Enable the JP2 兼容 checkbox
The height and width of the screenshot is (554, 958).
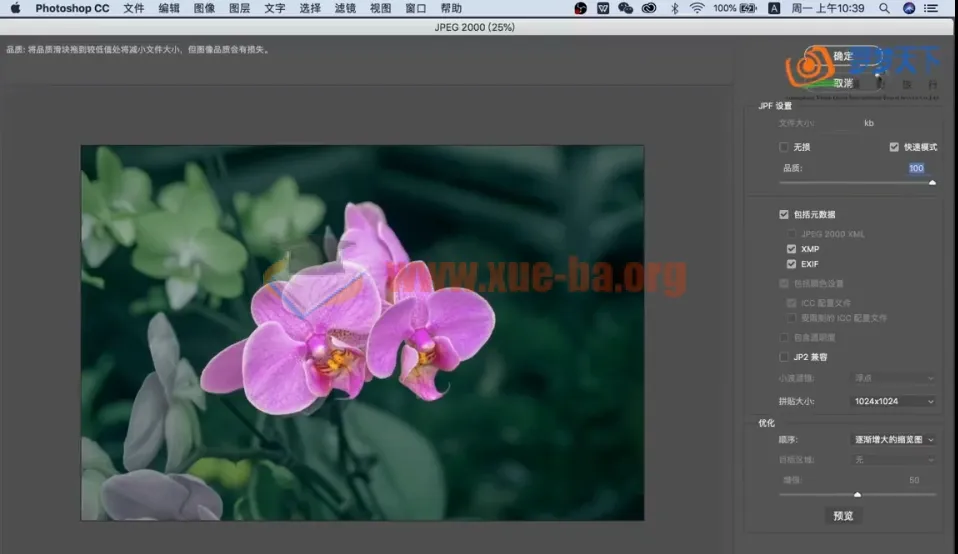pyautogui.click(x=784, y=357)
